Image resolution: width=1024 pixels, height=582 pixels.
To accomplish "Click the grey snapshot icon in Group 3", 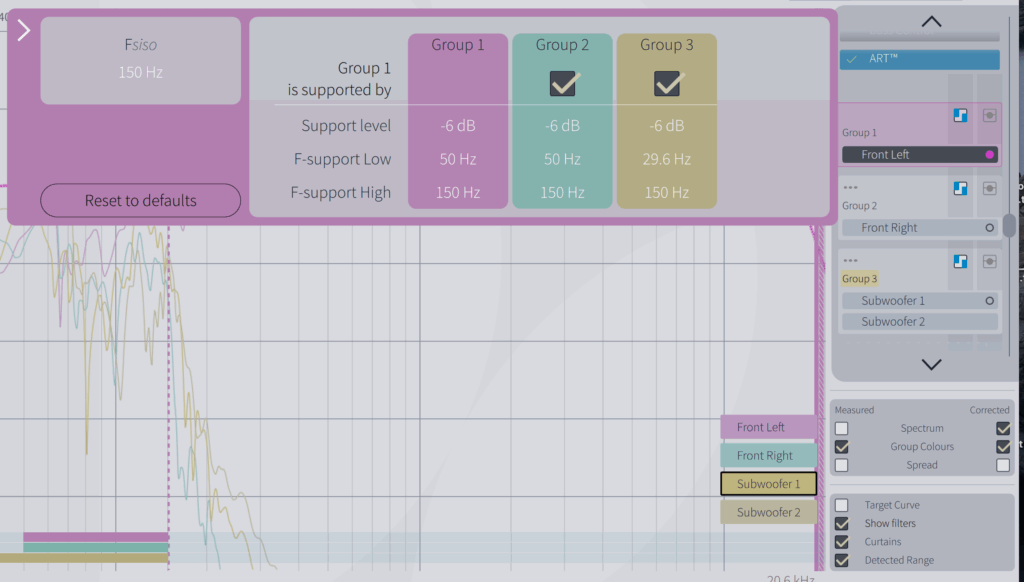I will point(988,261).
